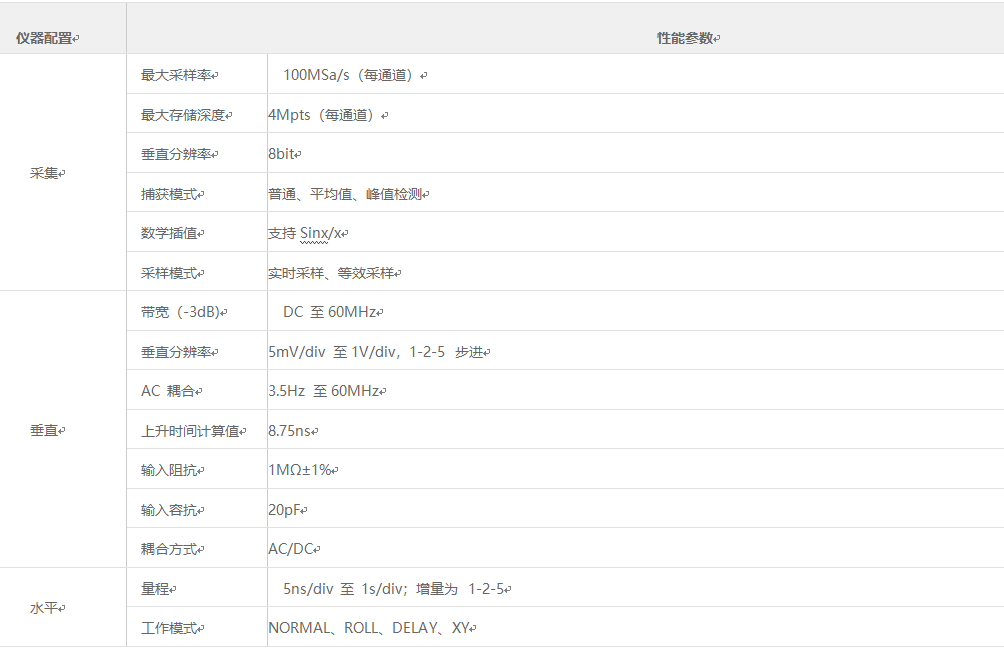
Task: Select the 垂直 category cell
Action: pos(46,430)
